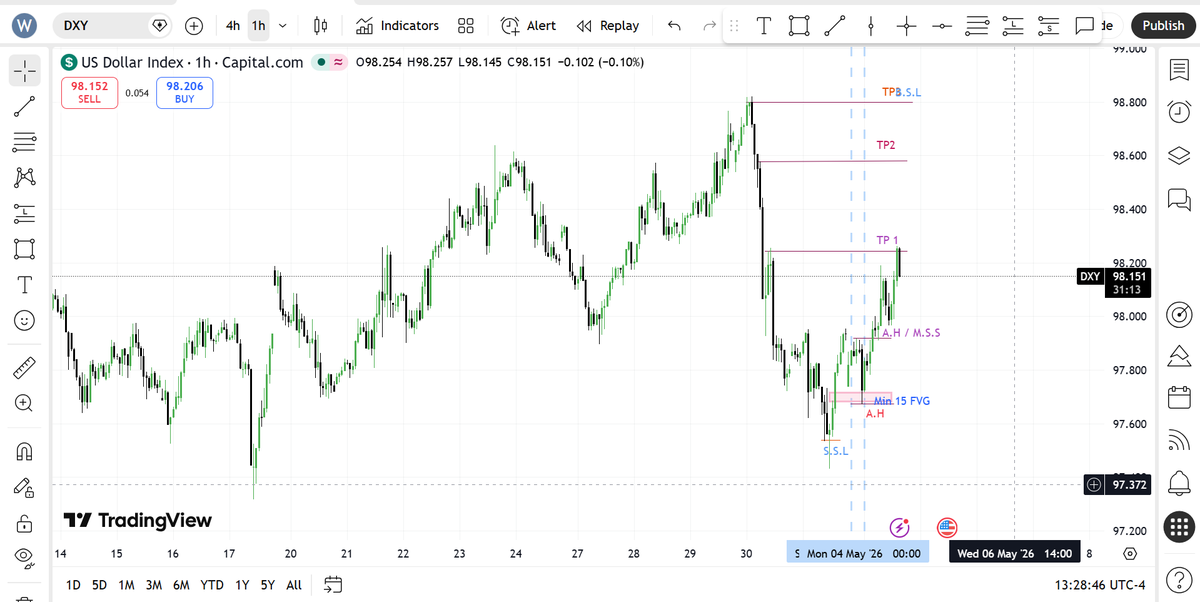Open the 13:28:46 UTC-4 timezone menu
The image size is (1200, 602).
tap(1099, 584)
